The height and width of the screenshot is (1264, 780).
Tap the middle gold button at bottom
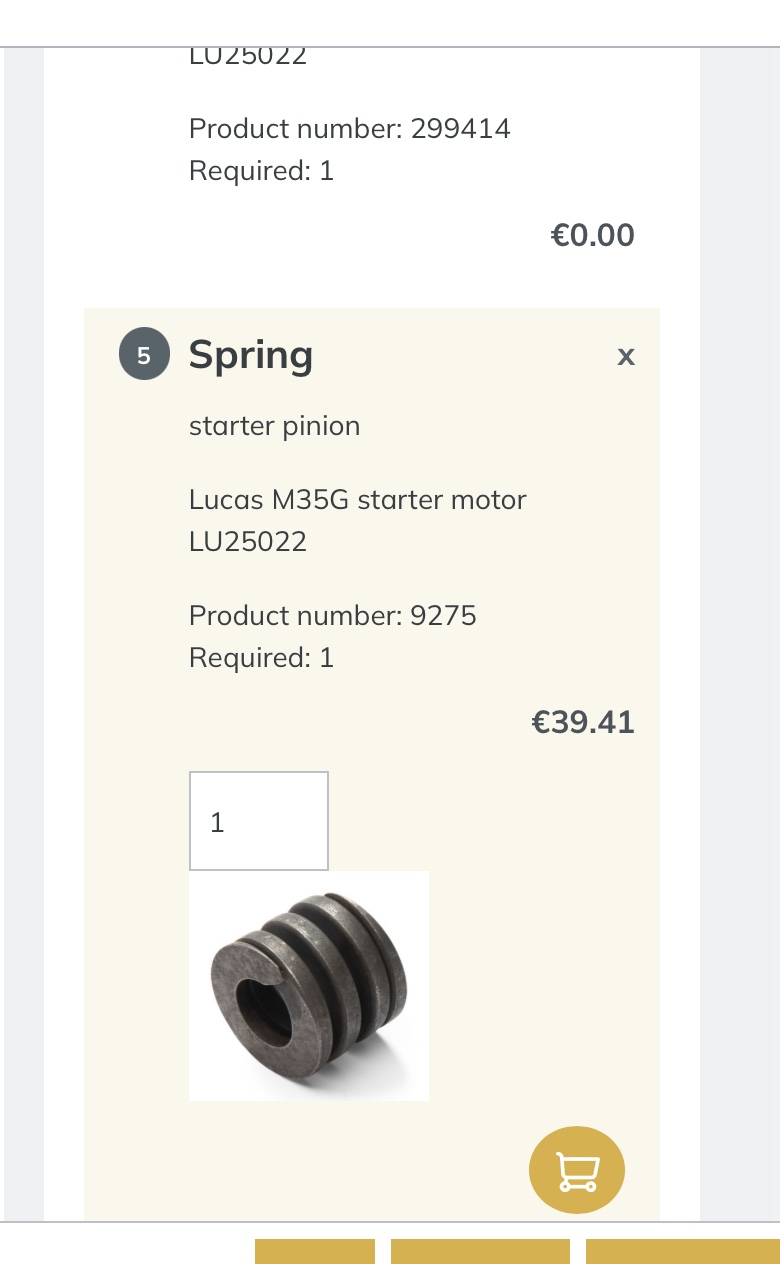480,1251
